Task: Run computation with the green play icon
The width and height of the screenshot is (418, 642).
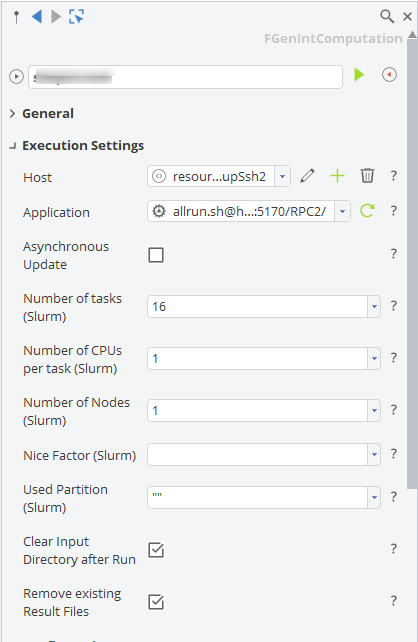Action: click(x=359, y=75)
